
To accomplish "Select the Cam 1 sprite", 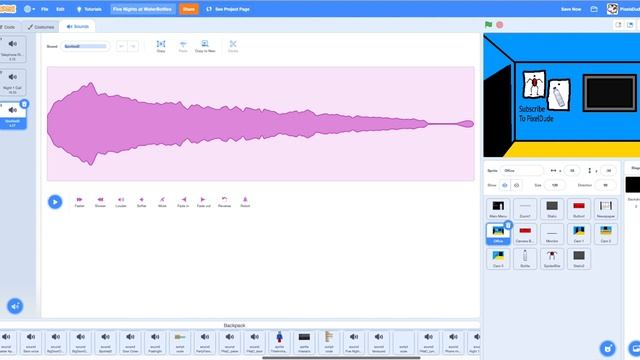I will tap(579, 234).
